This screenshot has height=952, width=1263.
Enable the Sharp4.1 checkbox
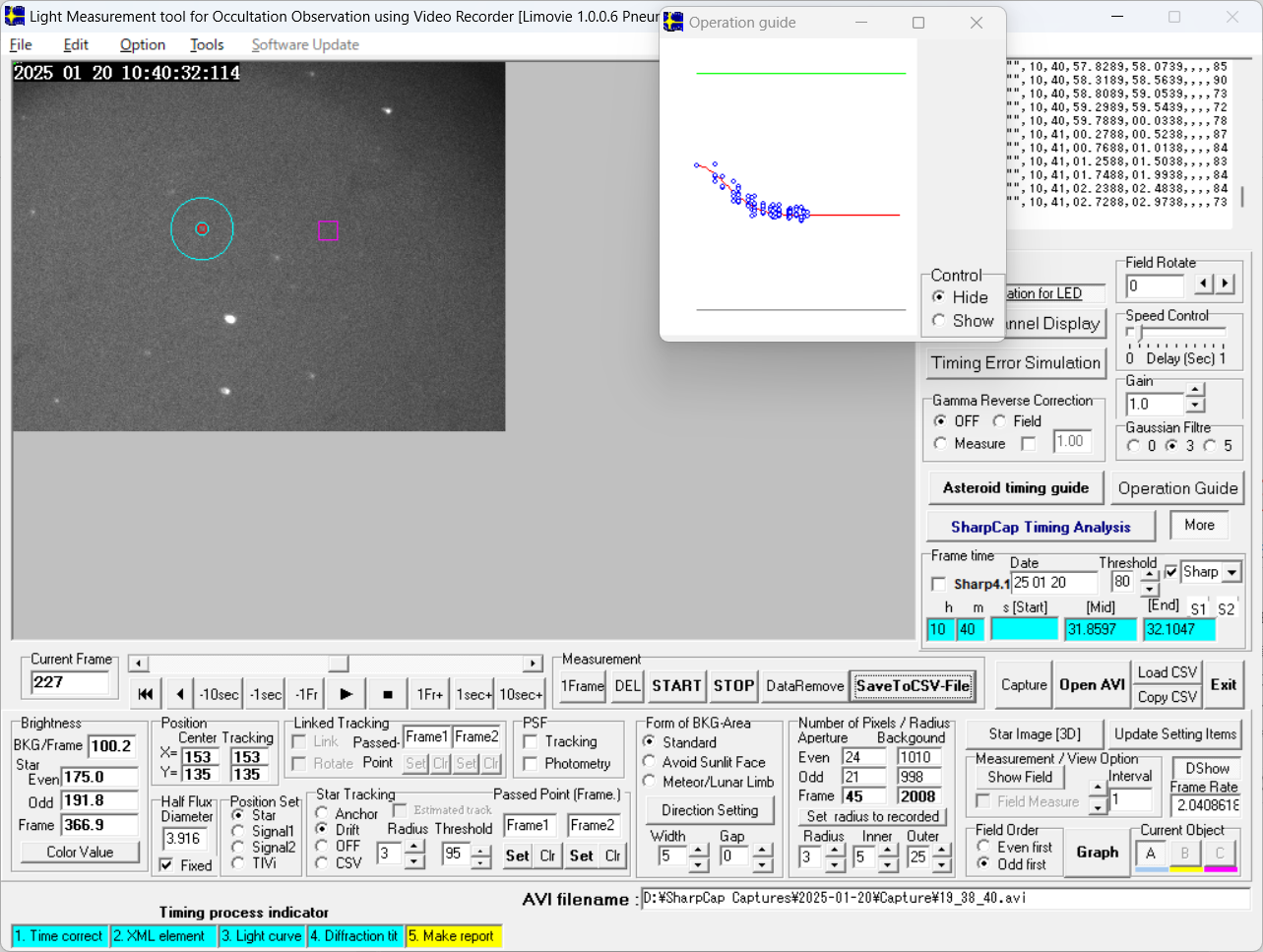pyautogui.click(x=938, y=584)
